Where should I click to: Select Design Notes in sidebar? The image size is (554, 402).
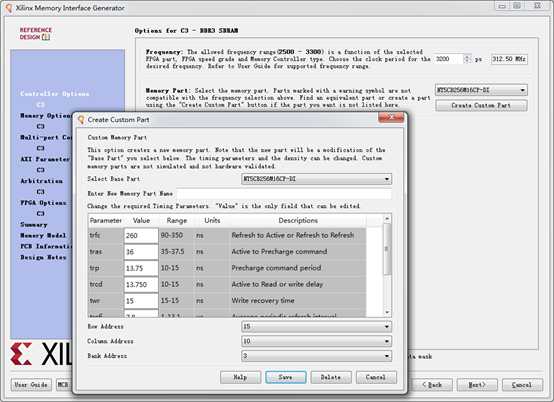(43, 257)
